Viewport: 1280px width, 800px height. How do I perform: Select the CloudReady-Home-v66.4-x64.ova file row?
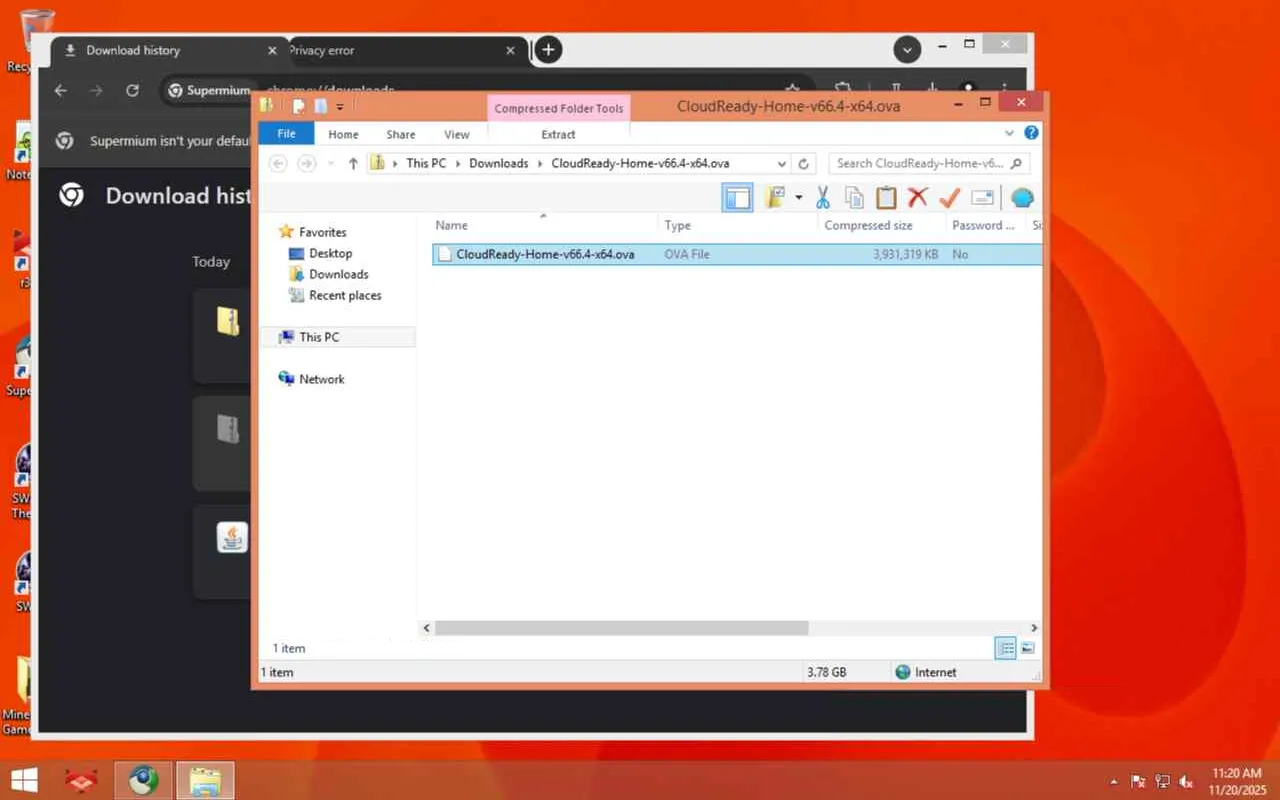coord(737,254)
